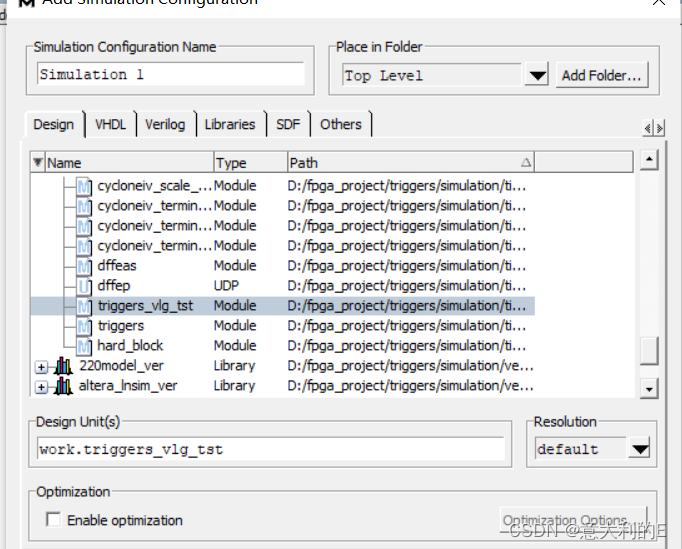This screenshot has width=682, height=549.
Task: Click the Design Unit(s) input field
Action: 271,449
